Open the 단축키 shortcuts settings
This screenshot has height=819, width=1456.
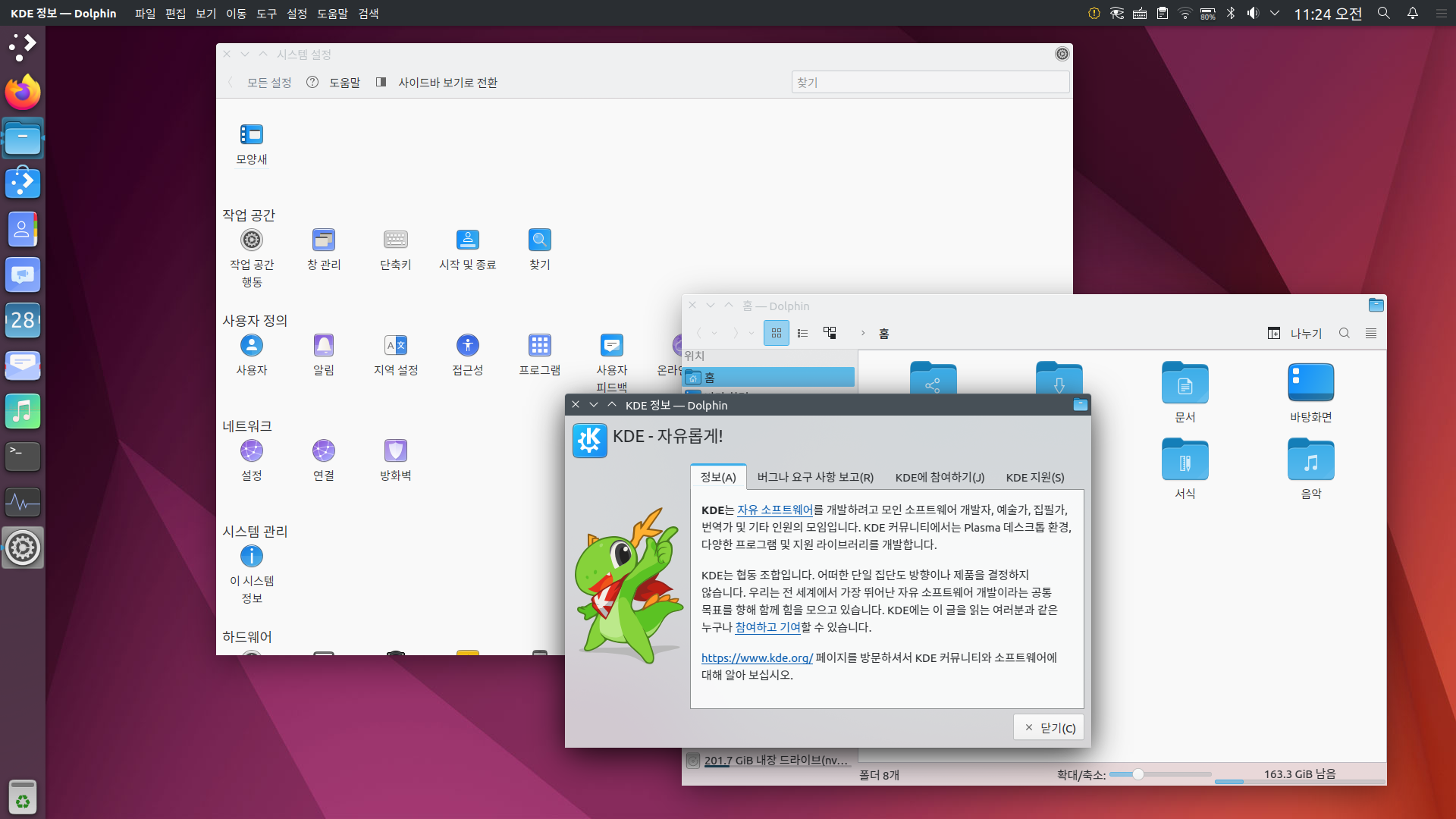395,240
